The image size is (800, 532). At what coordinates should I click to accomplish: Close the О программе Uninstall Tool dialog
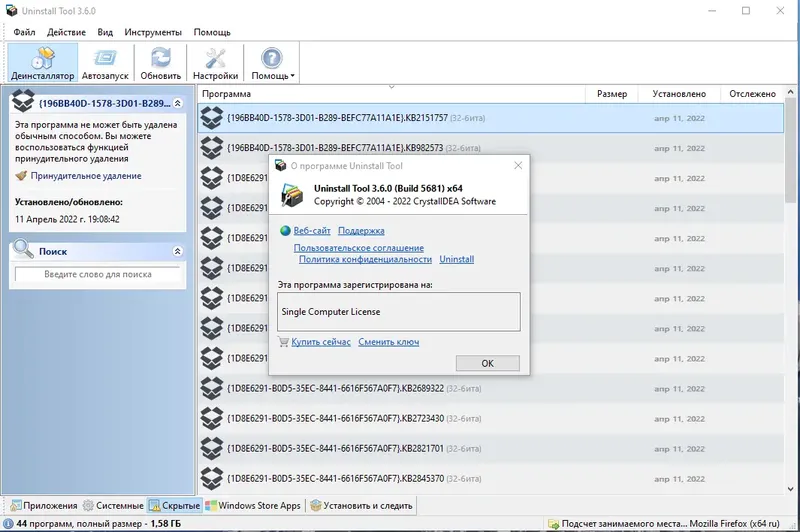click(518, 166)
